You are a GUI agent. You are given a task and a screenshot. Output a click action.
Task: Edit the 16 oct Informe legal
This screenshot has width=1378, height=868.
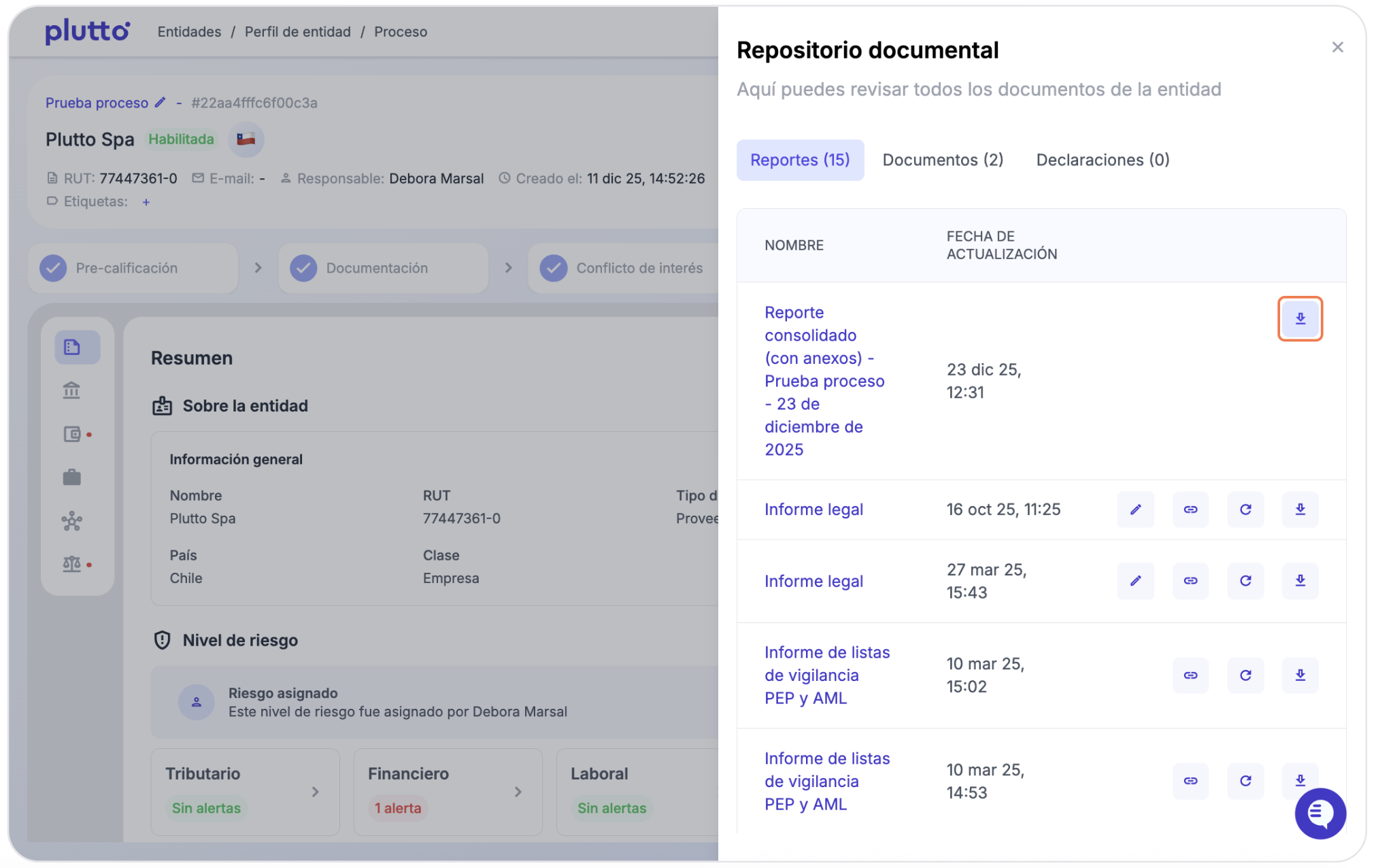(x=1135, y=510)
